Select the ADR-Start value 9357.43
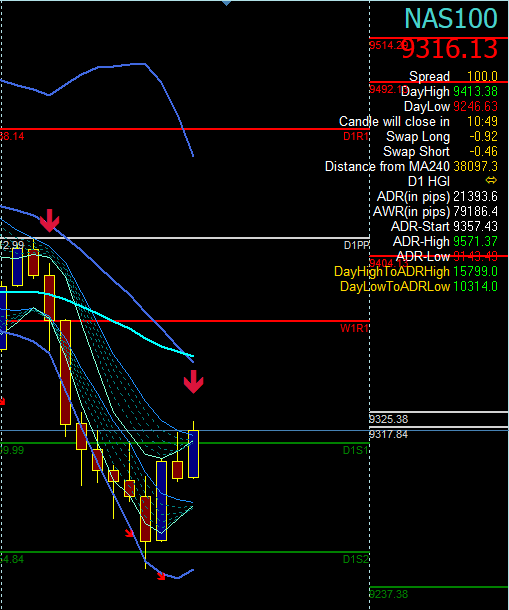This screenshot has height=610, width=509. pyautogui.click(x=476, y=226)
